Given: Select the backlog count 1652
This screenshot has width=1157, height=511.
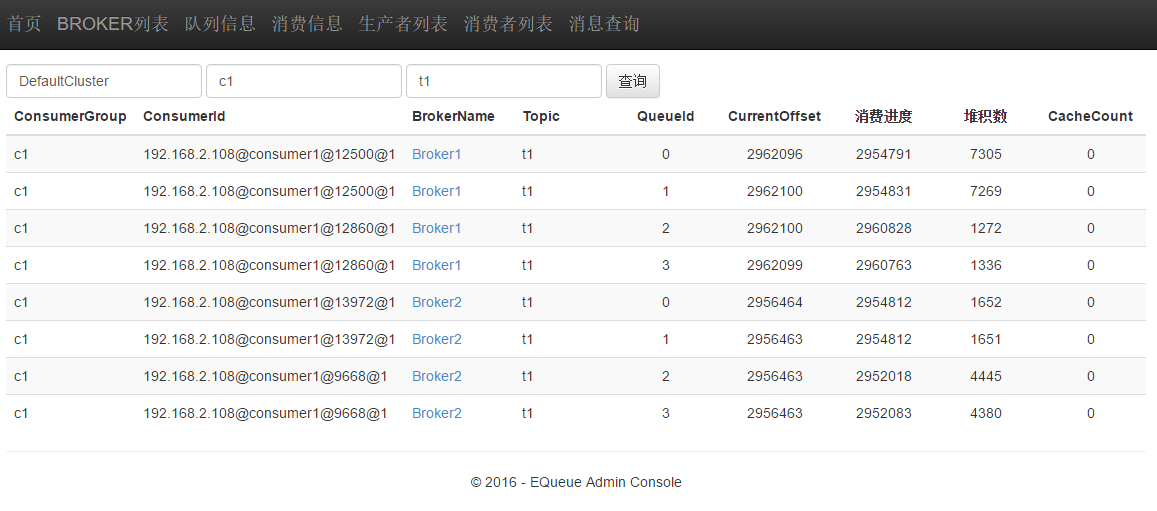Looking at the screenshot, I should (986, 302).
